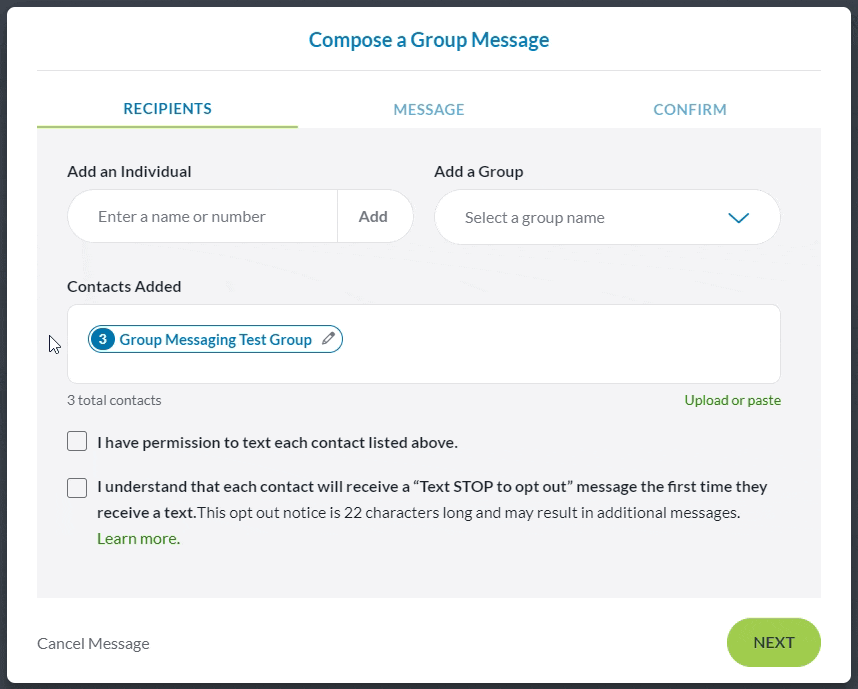
Task: Open the Upload or paste link
Action: tap(732, 400)
